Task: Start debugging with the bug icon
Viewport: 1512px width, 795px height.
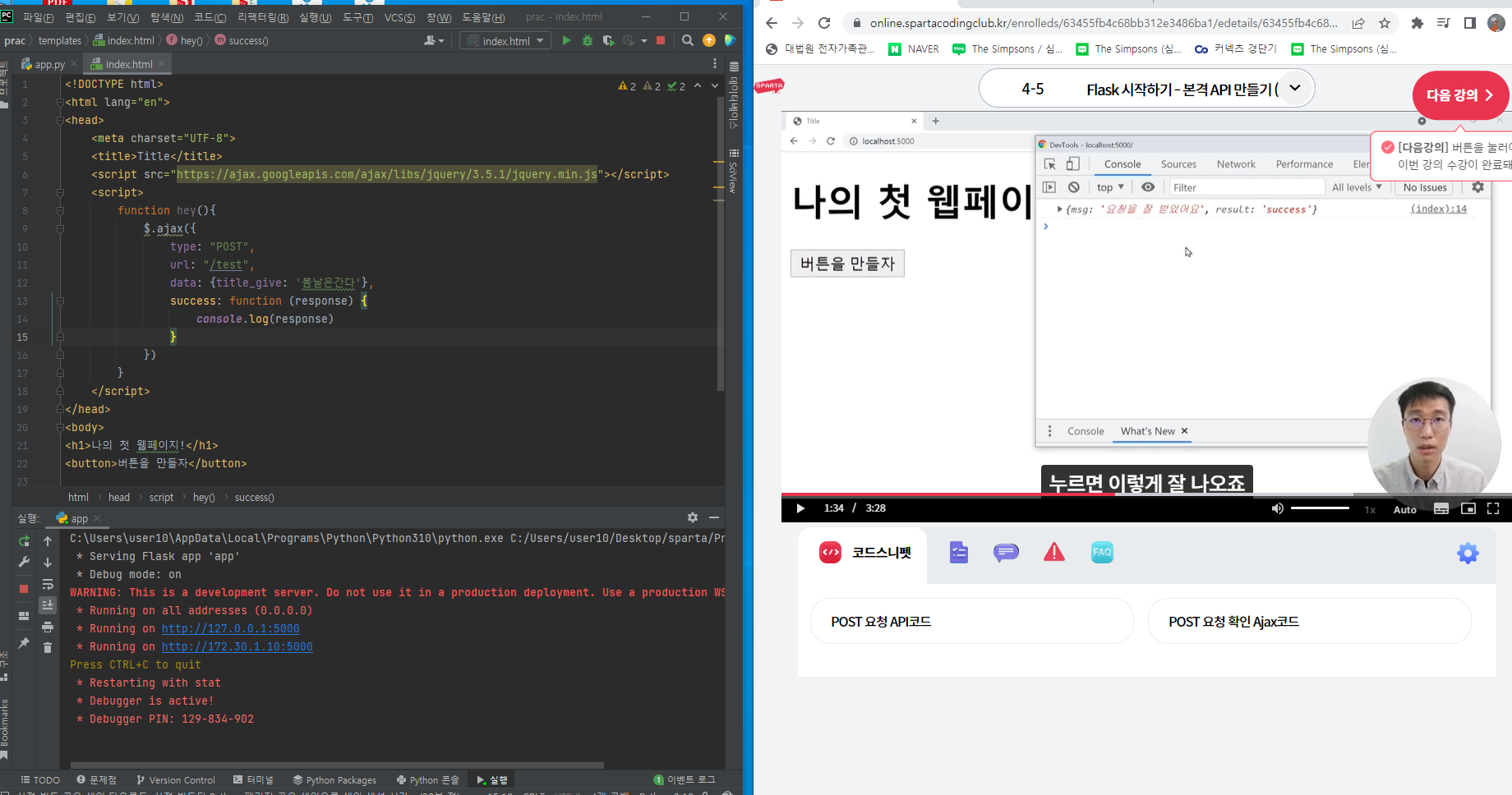Action: click(x=588, y=40)
